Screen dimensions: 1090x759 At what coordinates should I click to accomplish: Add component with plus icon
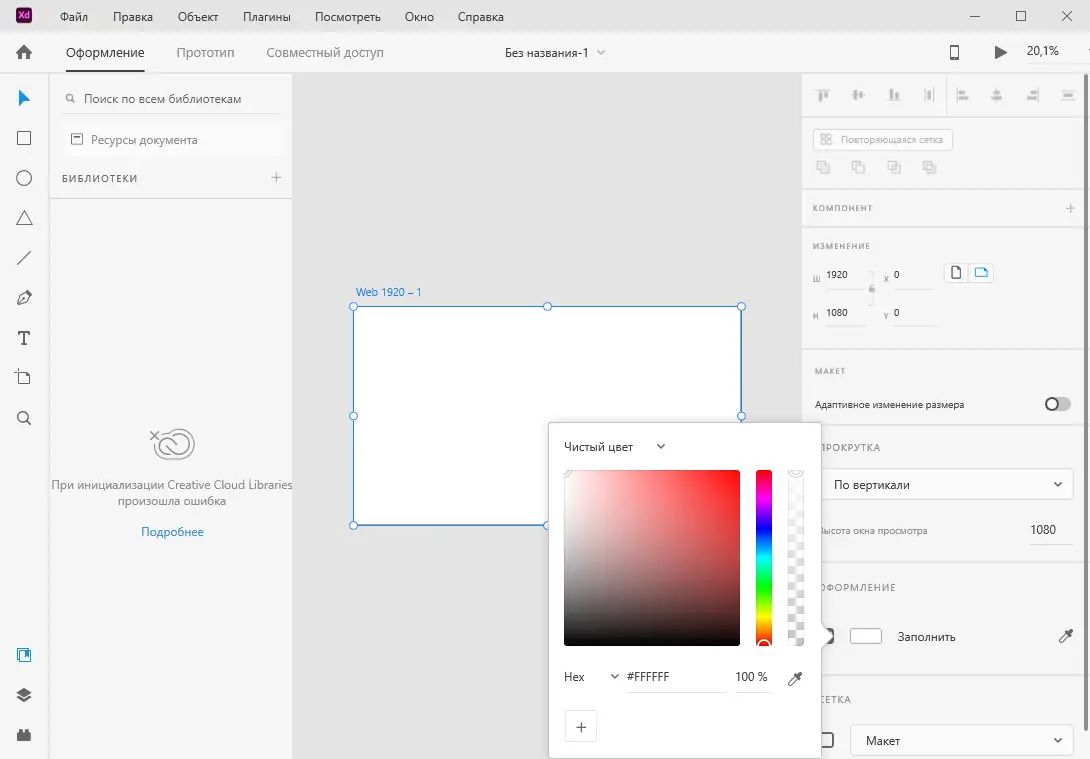click(1070, 208)
